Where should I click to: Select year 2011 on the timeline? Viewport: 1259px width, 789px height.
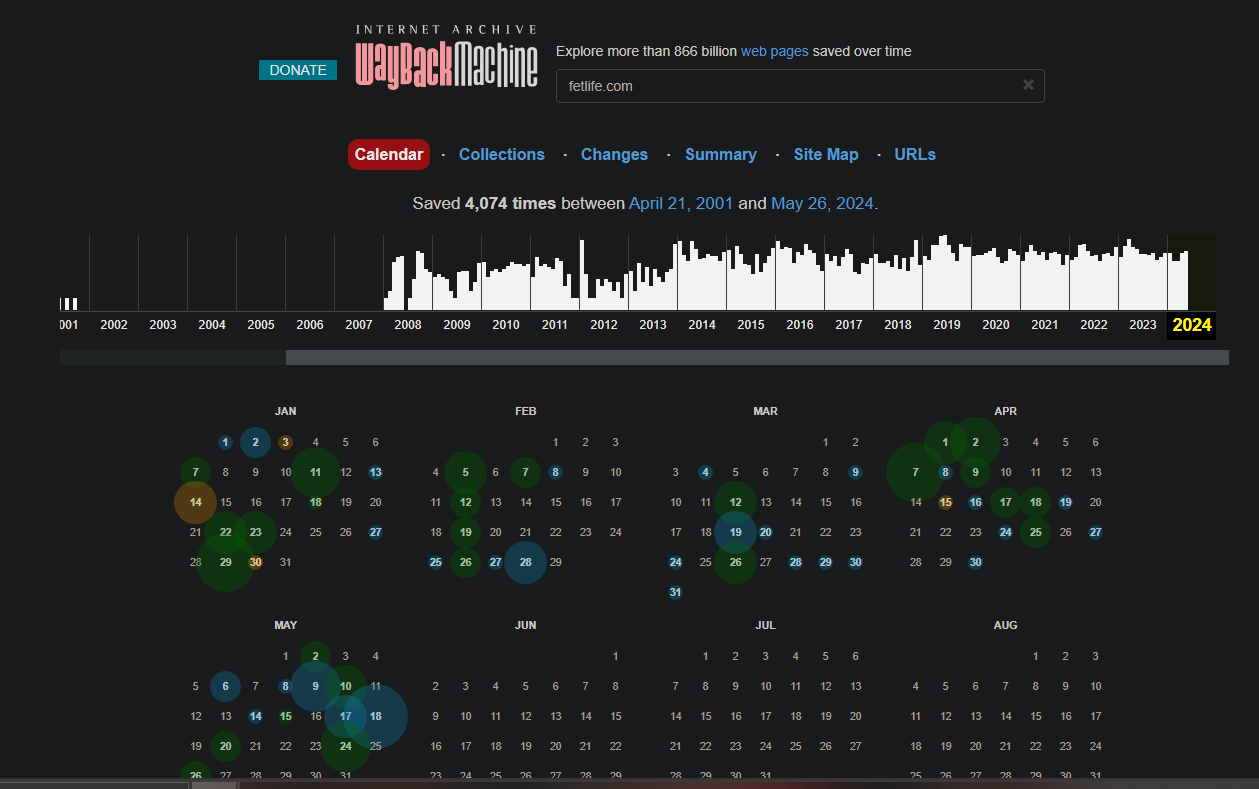tap(555, 325)
